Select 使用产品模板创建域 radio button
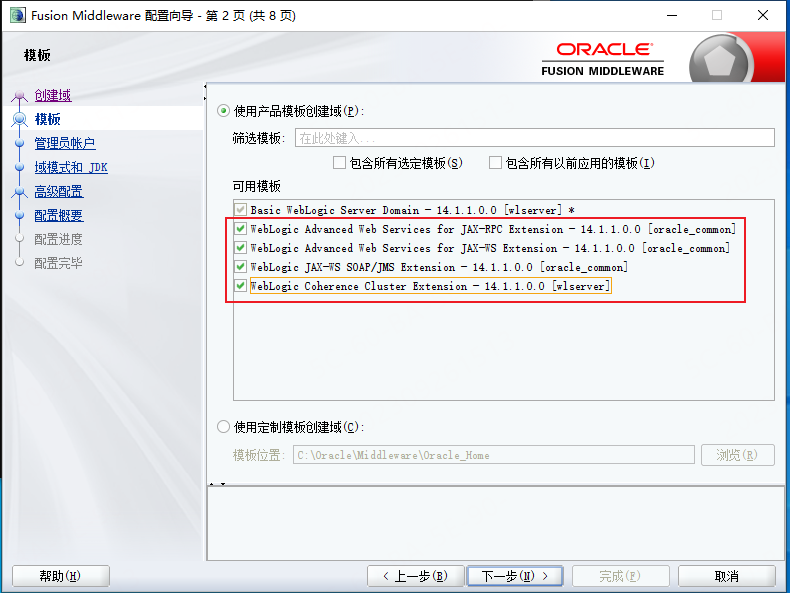The image size is (790, 593). point(223,111)
